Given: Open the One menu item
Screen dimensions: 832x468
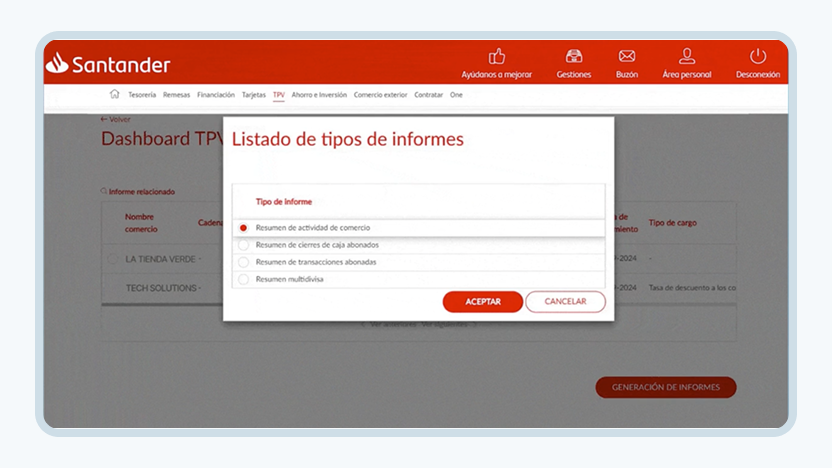Looking at the screenshot, I should click(456, 95).
